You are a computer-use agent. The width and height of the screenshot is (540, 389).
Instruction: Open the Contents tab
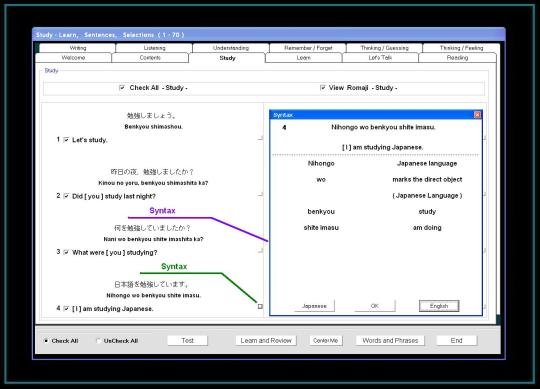pyautogui.click(x=150, y=58)
